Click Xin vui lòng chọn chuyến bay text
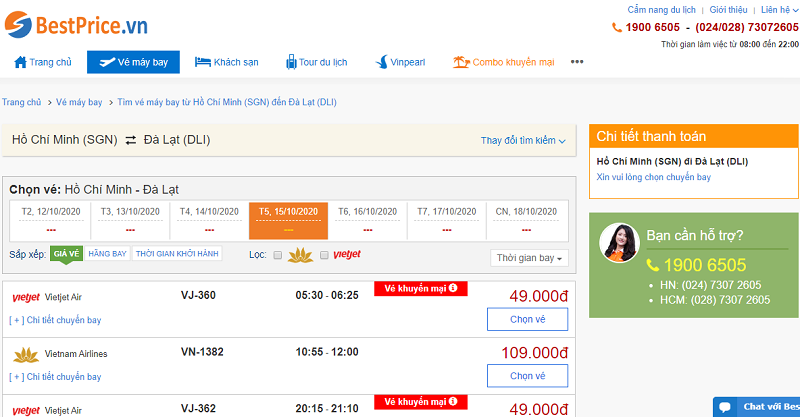The image size is (800, 417). point(654,177)
